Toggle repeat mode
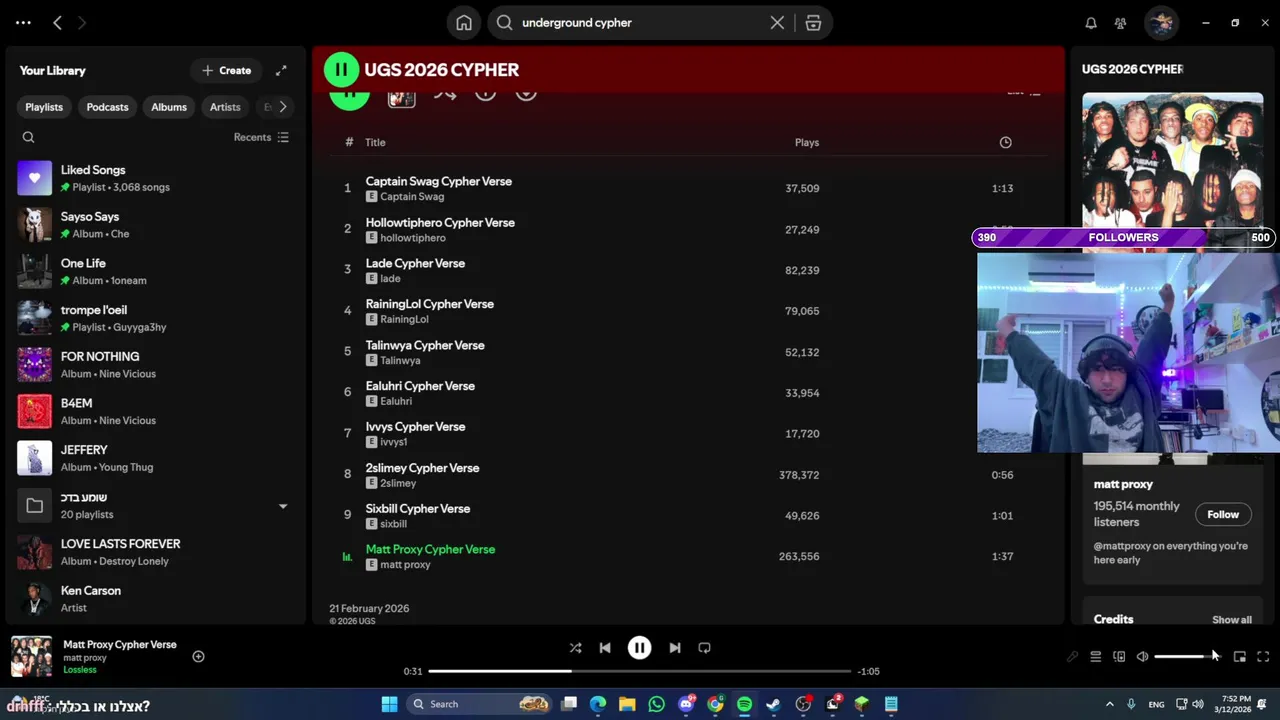Screen dimensions: 1280x720 pos(704,648)
